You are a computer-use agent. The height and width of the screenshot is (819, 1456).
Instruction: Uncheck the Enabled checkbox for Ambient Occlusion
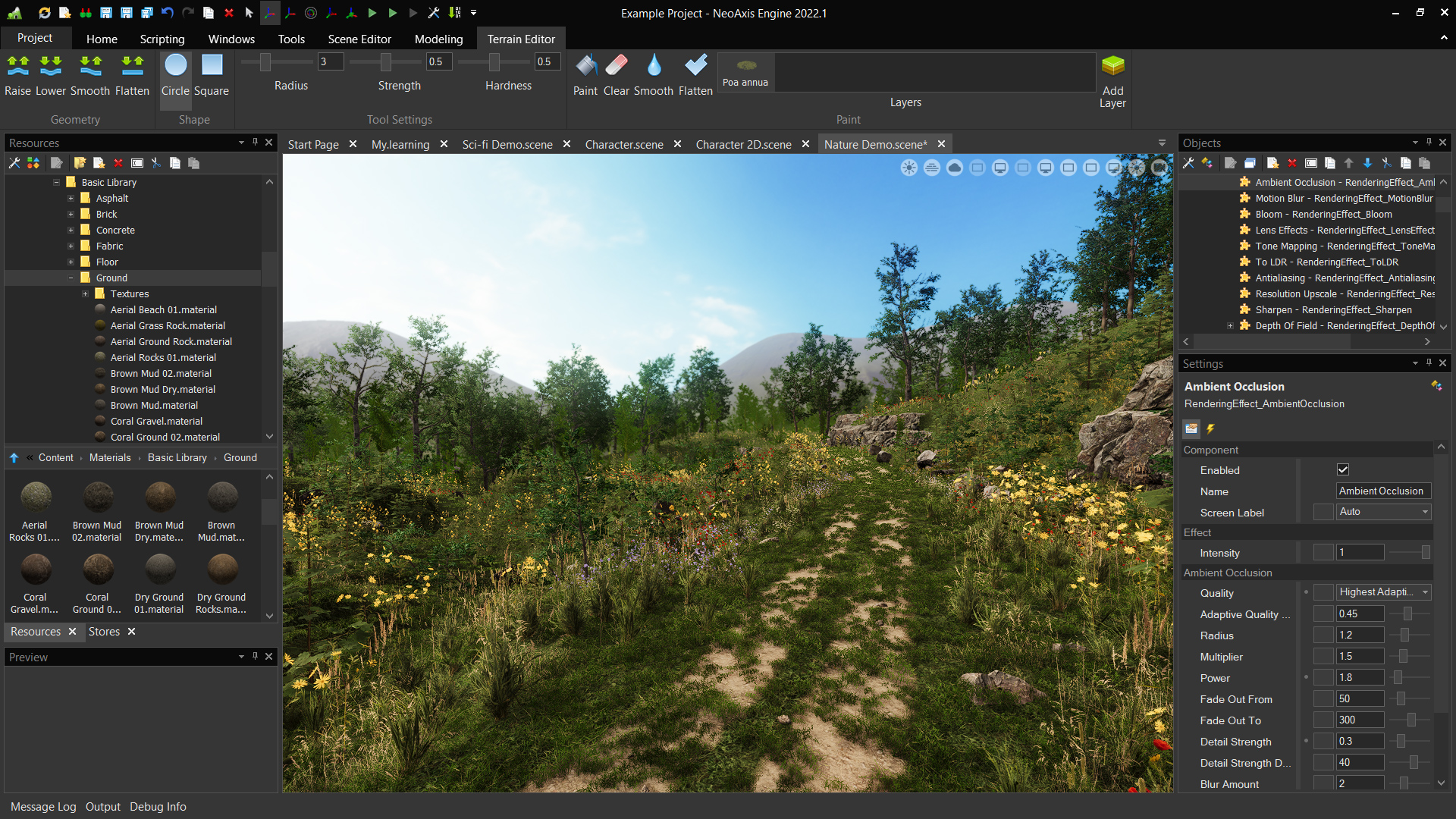point(1343,470)
